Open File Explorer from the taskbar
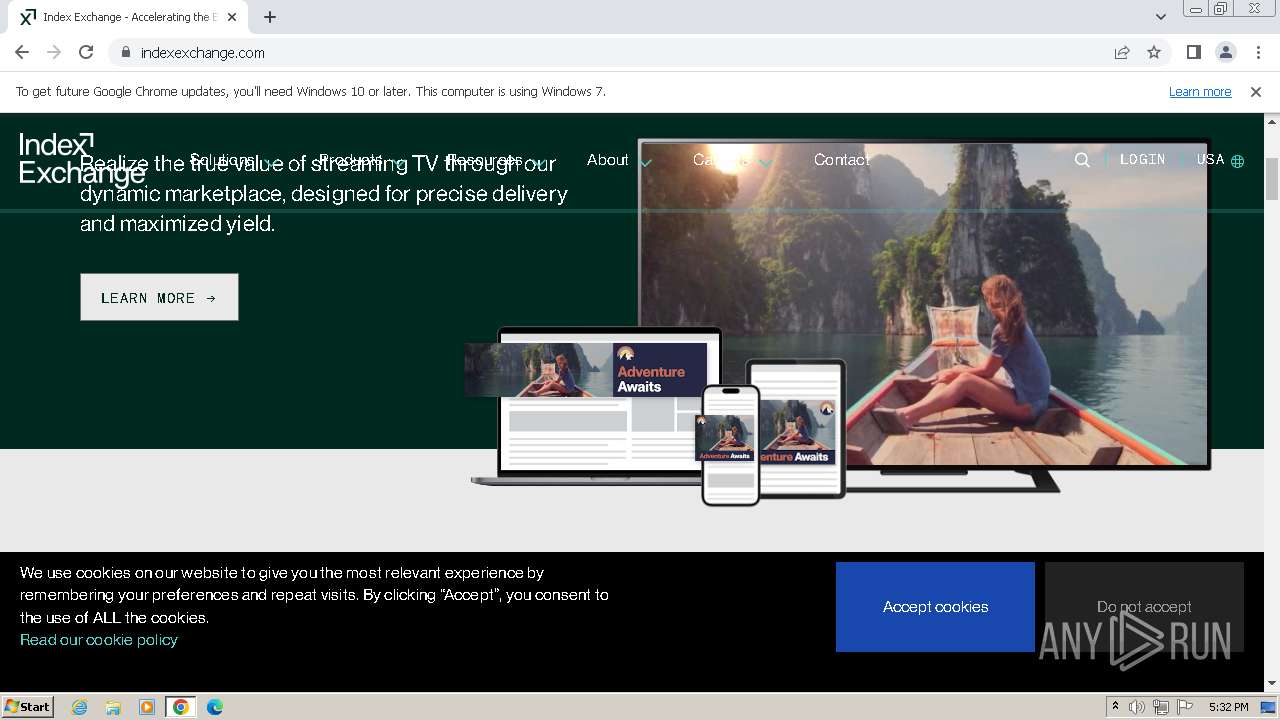 [113, 707]
